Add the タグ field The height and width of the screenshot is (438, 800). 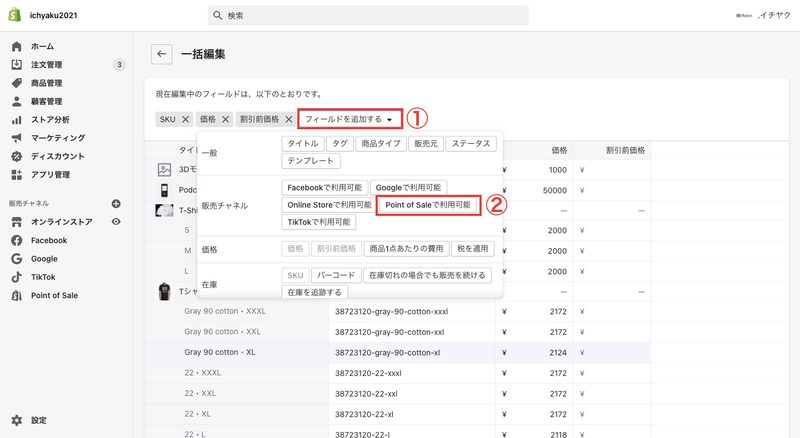340,144
